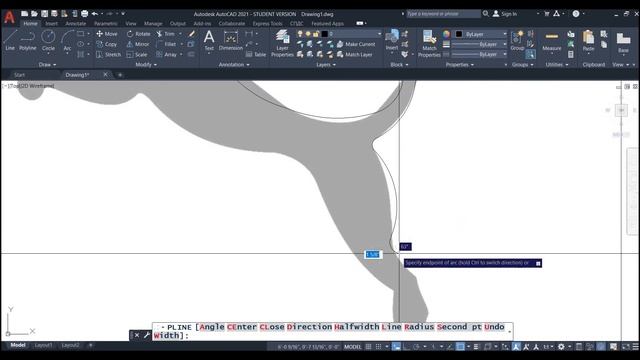This screenshot has height=360, width=640.
Task: Expand the Utilities panel
Action: (x=556, y=64)
